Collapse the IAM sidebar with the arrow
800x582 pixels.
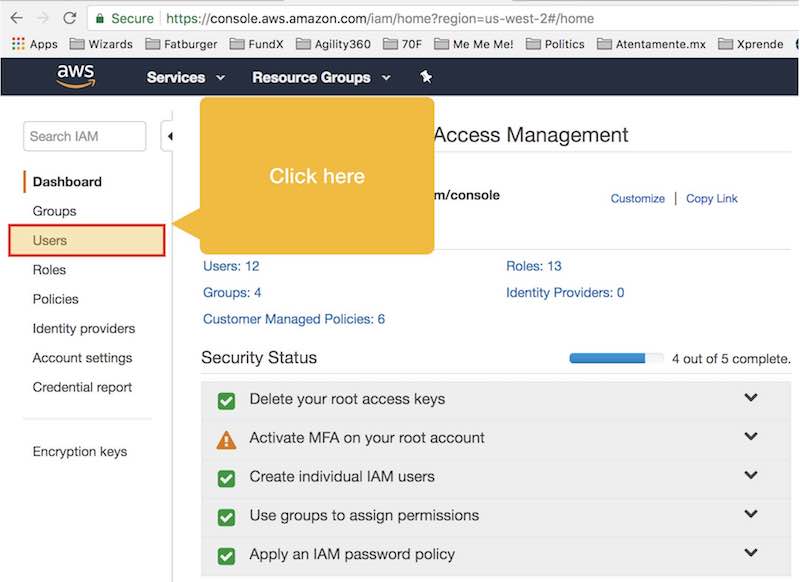[x=169, y=136]
